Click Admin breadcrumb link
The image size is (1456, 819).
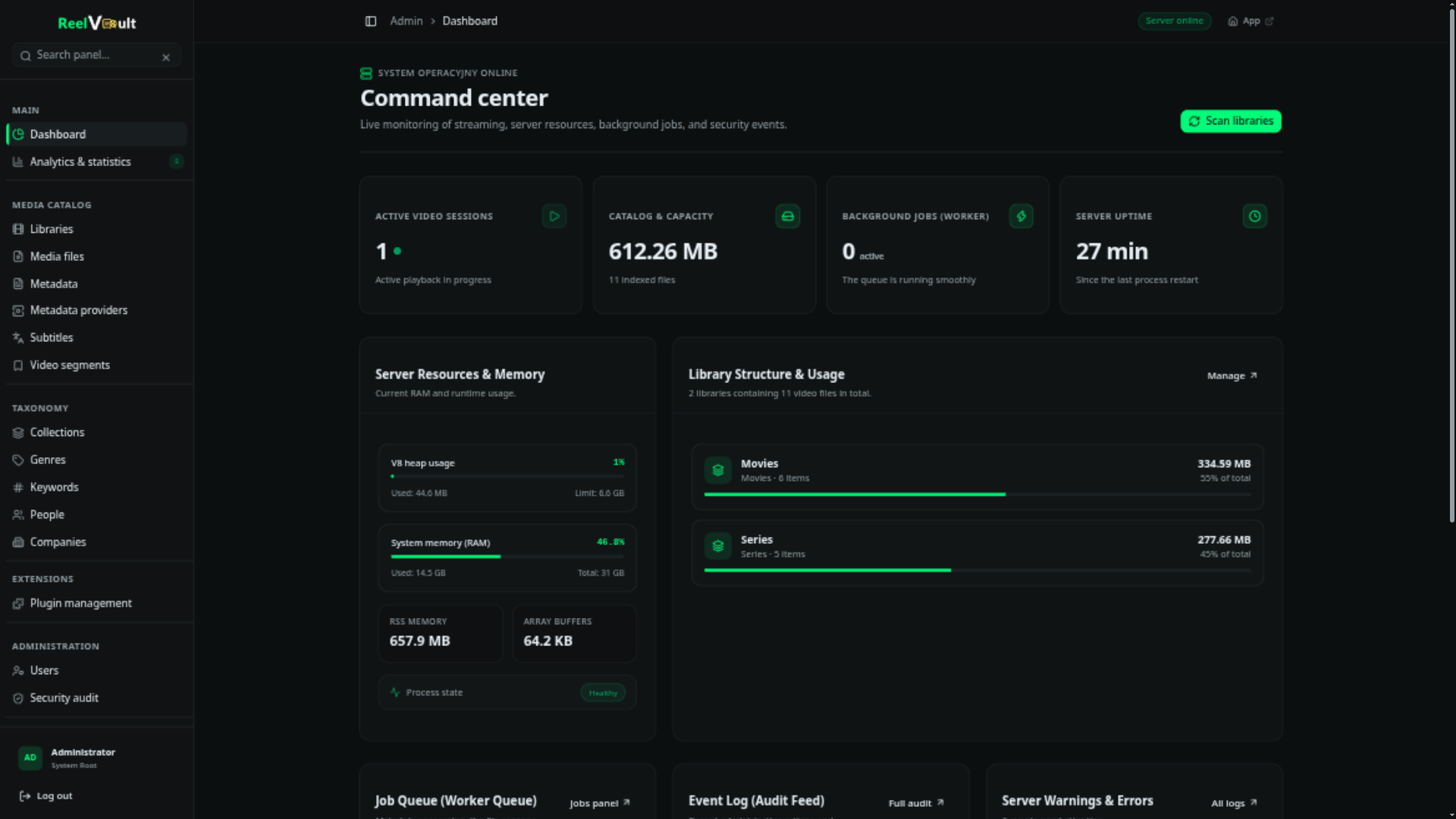406,21
